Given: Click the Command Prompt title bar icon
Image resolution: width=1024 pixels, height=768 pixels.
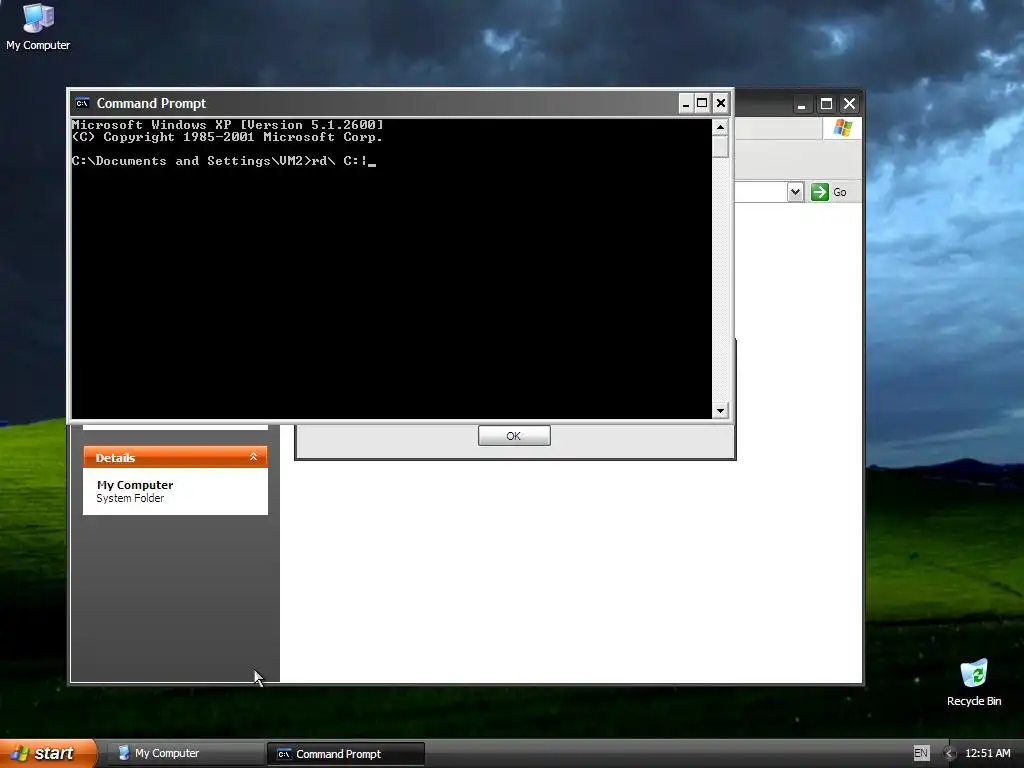Looking at the screenshot, I should tap(82, 103).
